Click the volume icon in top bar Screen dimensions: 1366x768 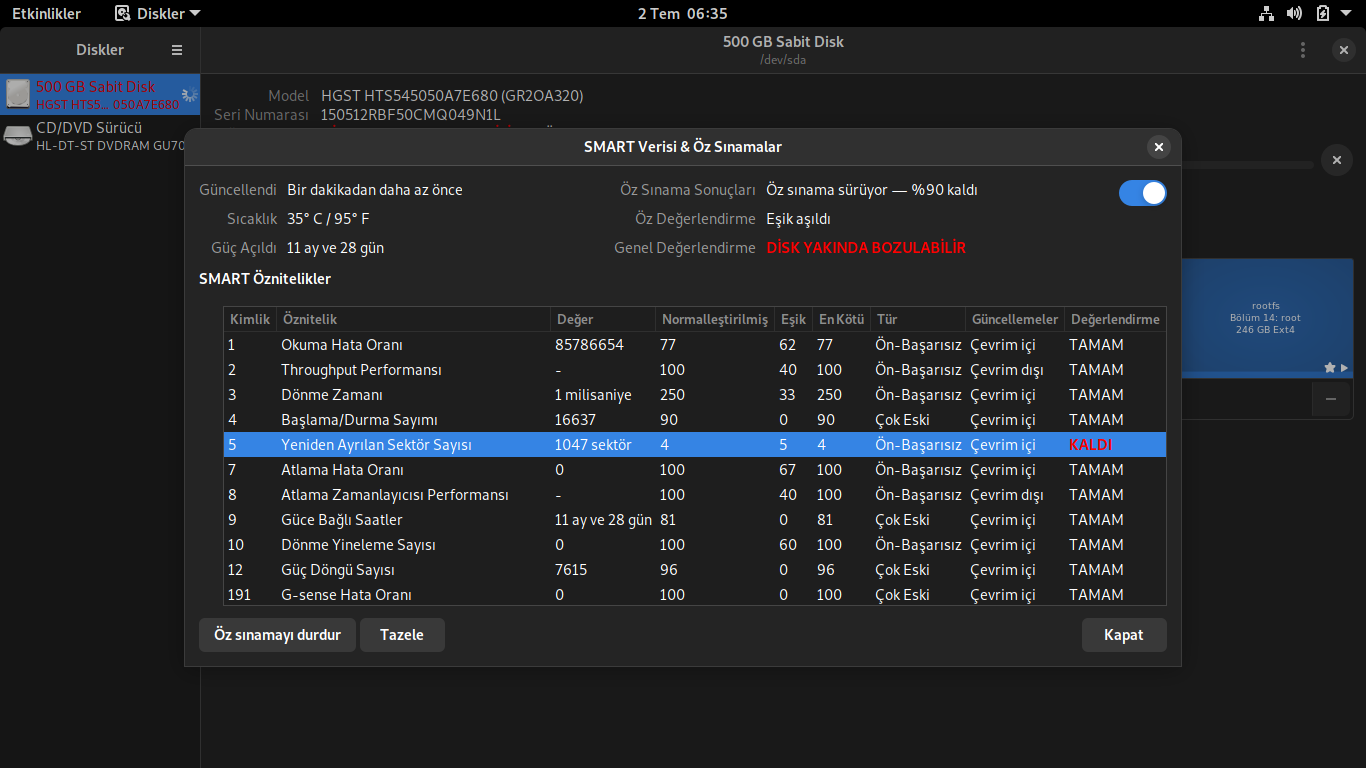click(x=1294, y=14)
